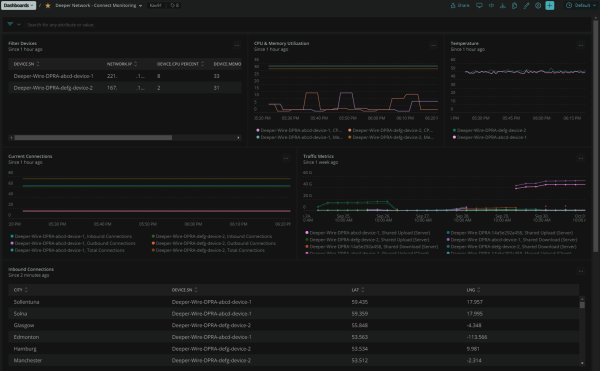Image resolution: width=600 pixels, height=371 pixels.
Task: Enter TV mode via the monitor icon
Action: click(x=479, y=5)
